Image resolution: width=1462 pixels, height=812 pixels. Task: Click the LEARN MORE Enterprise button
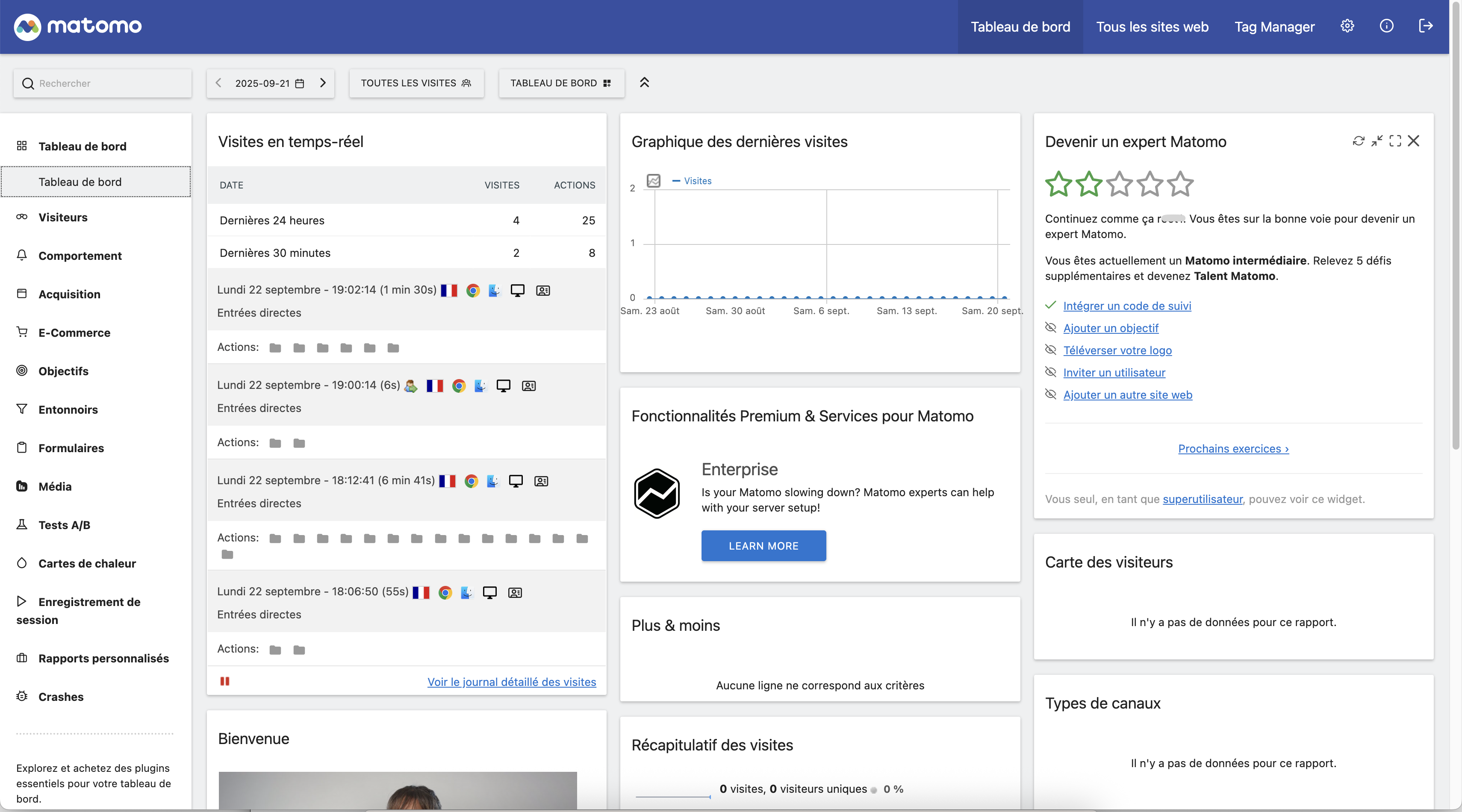pyautogui.click(x=764, y=546)
